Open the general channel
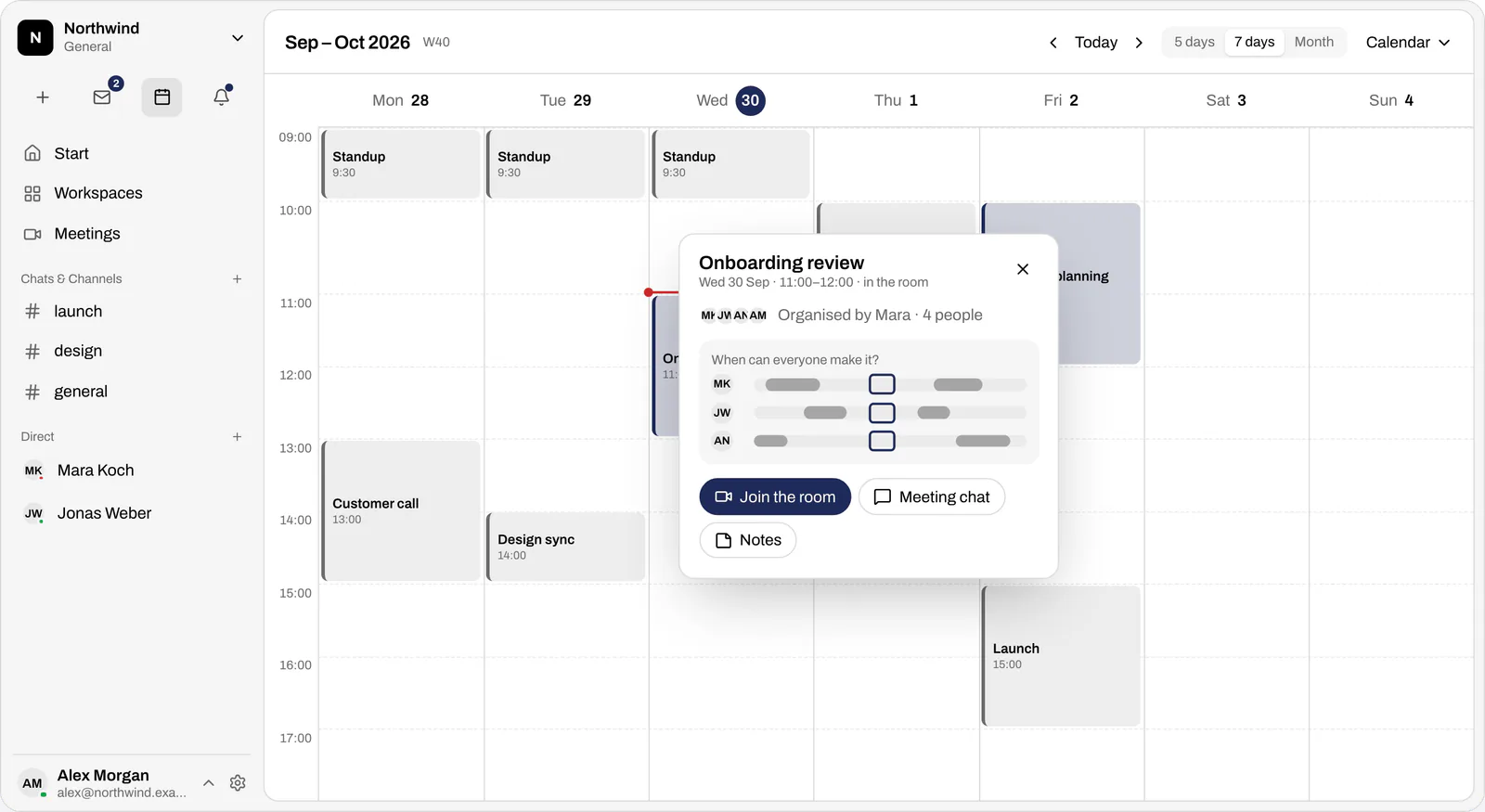1485x812 pixels. point(132,392)
